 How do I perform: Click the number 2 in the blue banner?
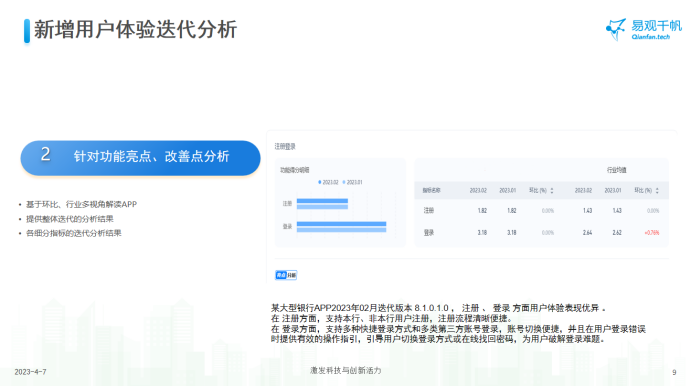point(45,154)
